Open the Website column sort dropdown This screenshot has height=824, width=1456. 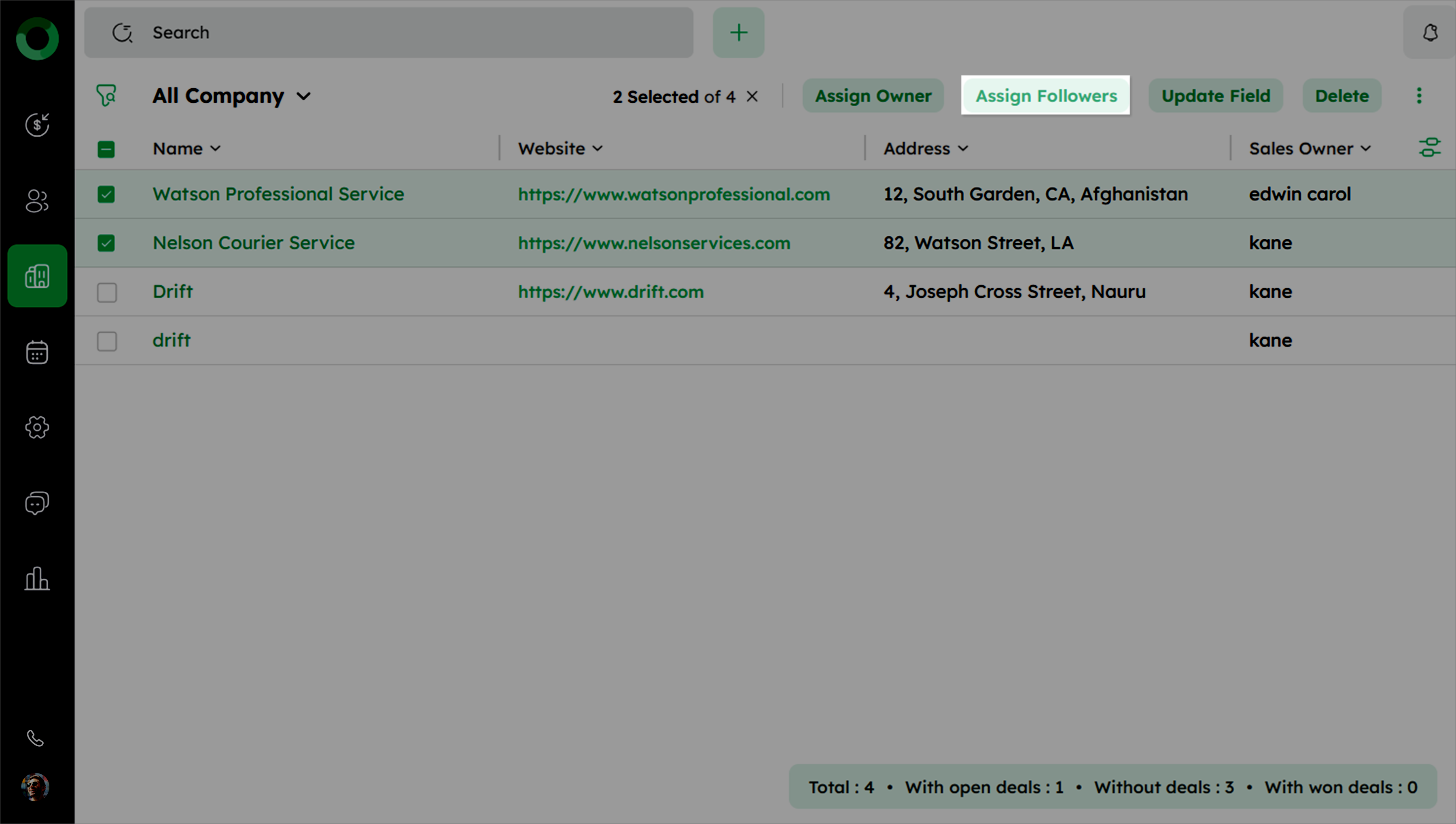pyautogui.click(x=598, y=149)
